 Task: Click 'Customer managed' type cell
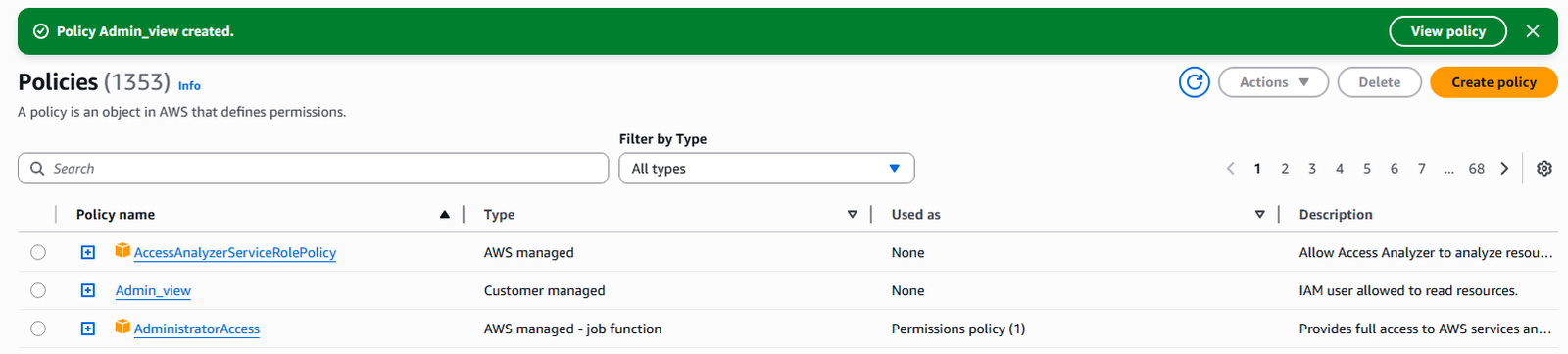544,290
